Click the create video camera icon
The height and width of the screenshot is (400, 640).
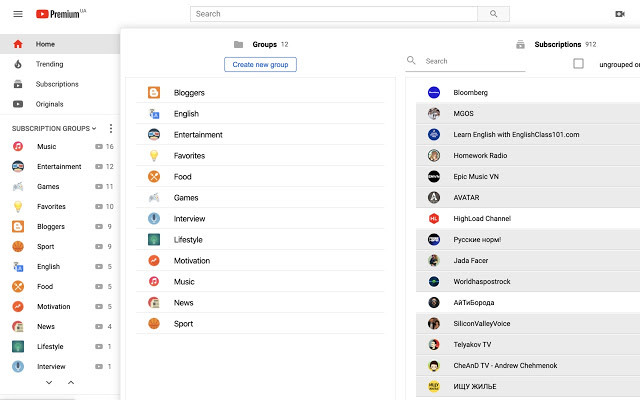coord(620,14)
